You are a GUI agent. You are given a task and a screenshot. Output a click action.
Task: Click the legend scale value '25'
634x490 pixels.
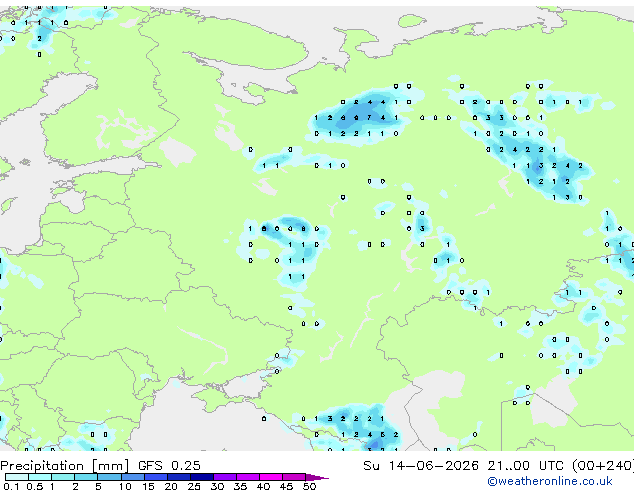[x=194, y=486]
